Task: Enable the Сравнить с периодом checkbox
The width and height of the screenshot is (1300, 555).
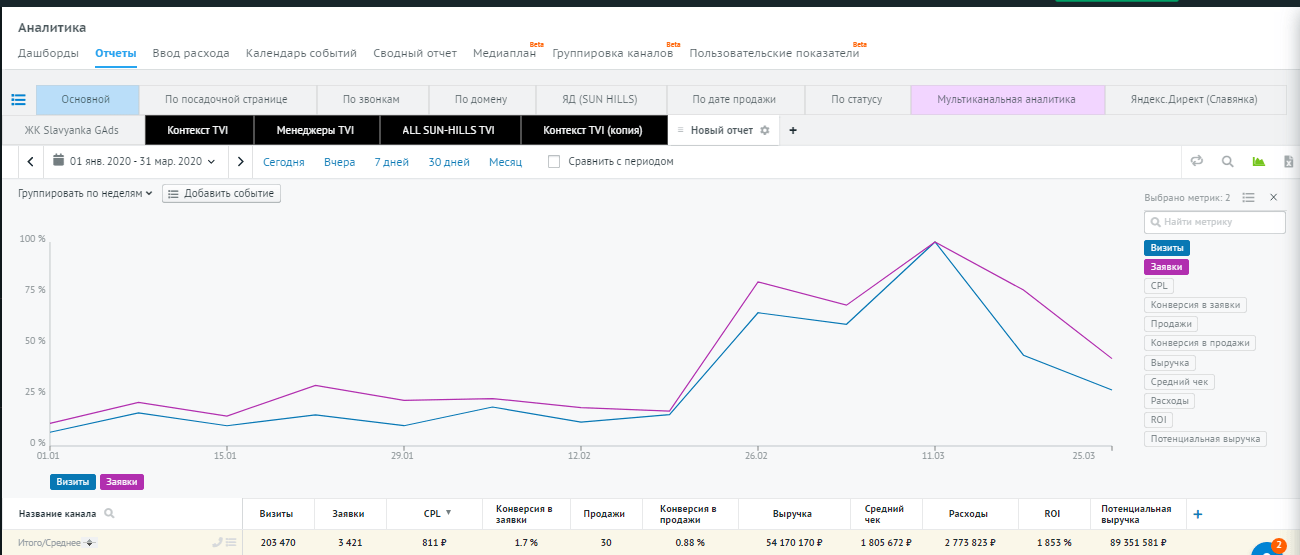Action: coord(554,161)
